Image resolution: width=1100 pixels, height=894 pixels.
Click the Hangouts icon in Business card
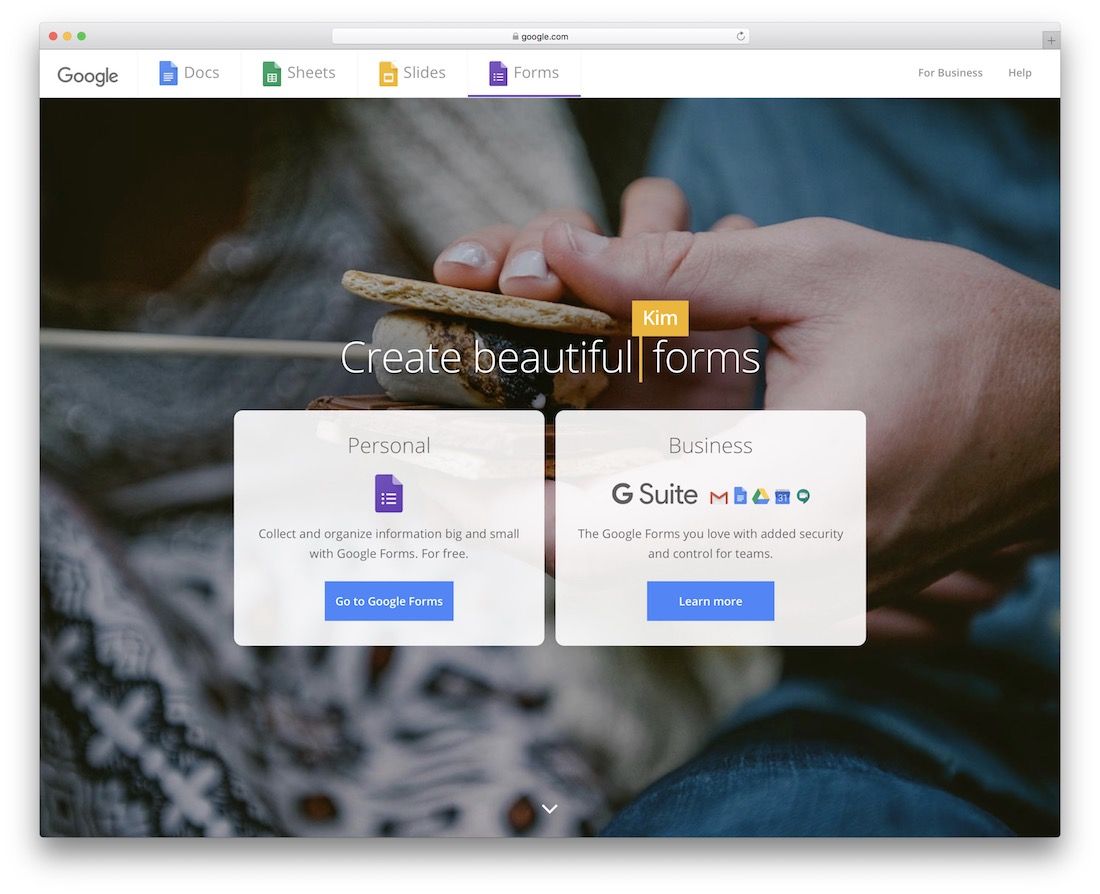(x=803, y=497)
